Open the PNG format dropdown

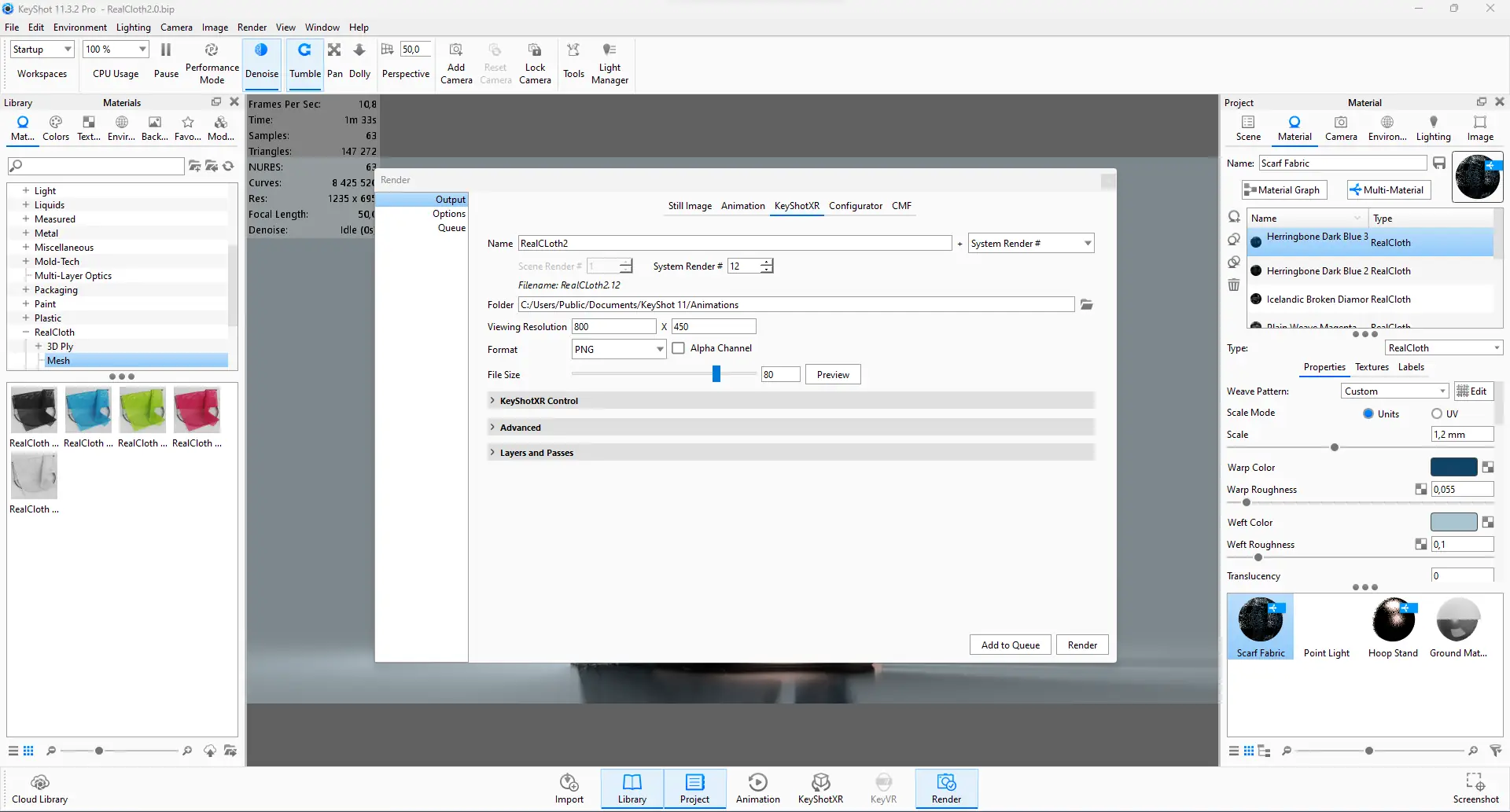pyautogui.click(x=619, y=350)
